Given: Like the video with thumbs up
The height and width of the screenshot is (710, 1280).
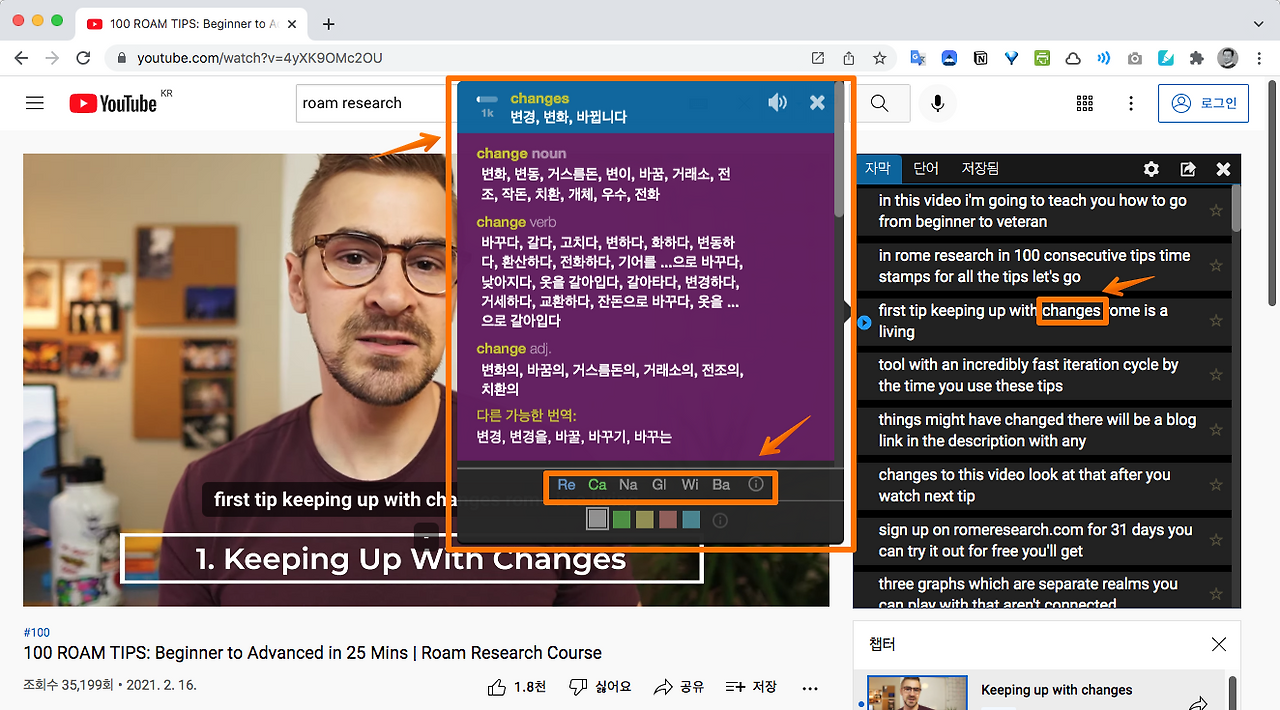Looking at the screenshot, I should click(497, 687).
